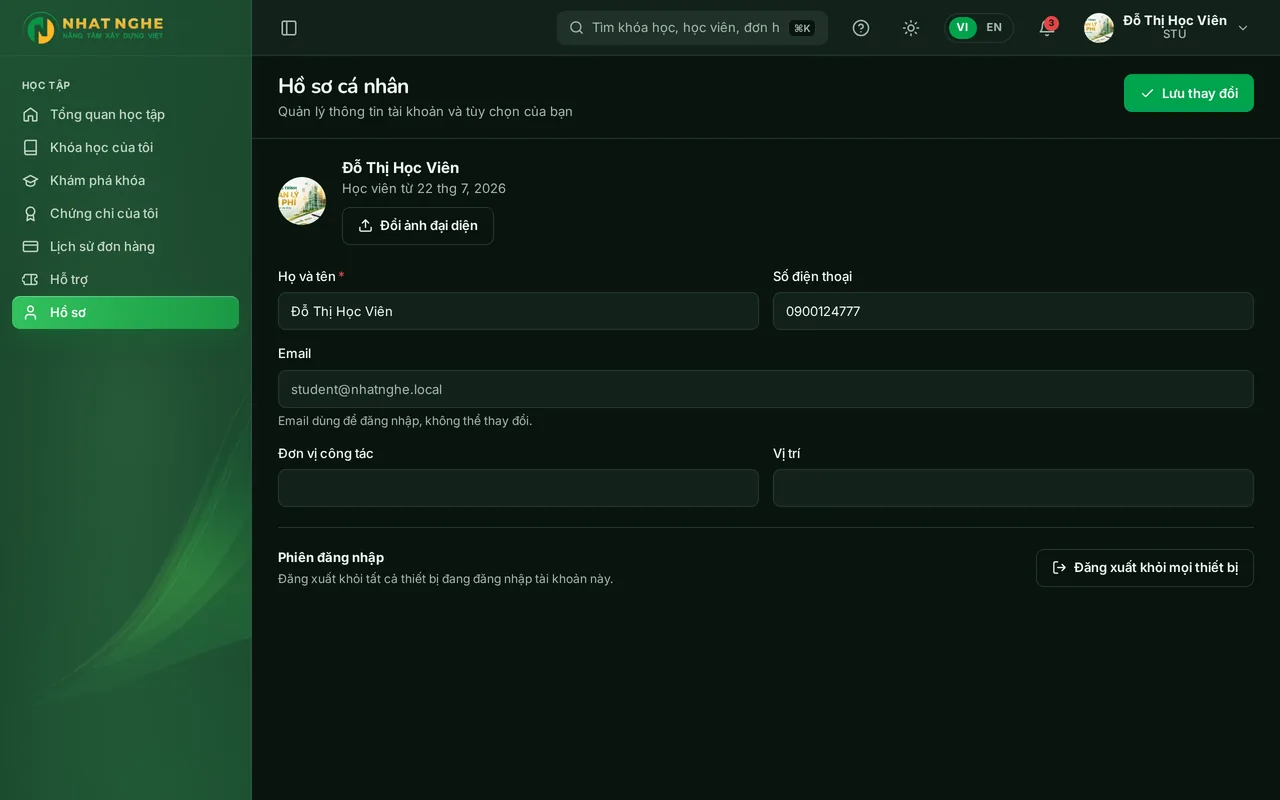The height and width of the screenshot is (800, 1280).
Task: Open Khám phá khóa page
Action: 126,180
